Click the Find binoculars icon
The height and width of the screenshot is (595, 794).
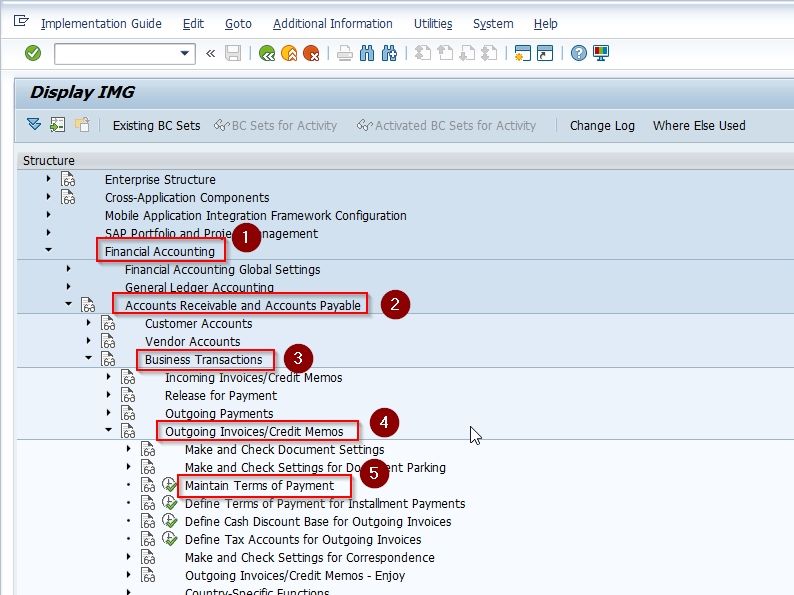367,53
